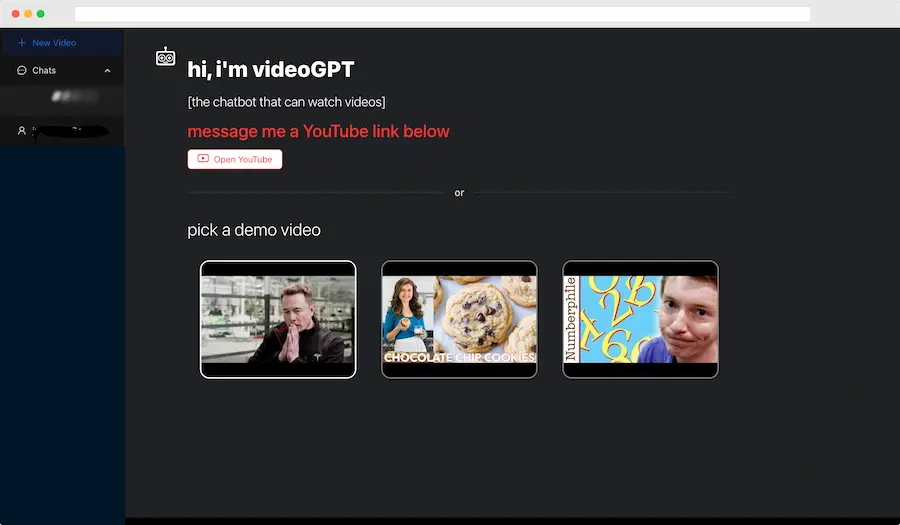Image resolution: width=900 pixels, height=525 pixels.
Task: Click the 'hi, i'm videoGPT' heading
Action: pyautogui.click(x=271, y=70)
